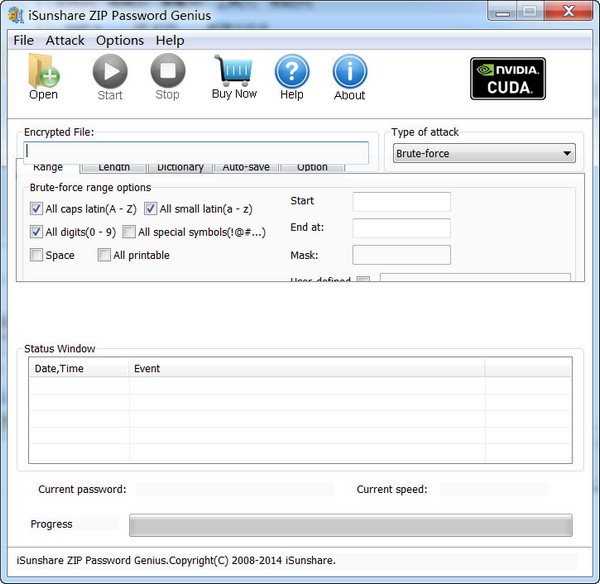Click the End at input field

[401, 228]
